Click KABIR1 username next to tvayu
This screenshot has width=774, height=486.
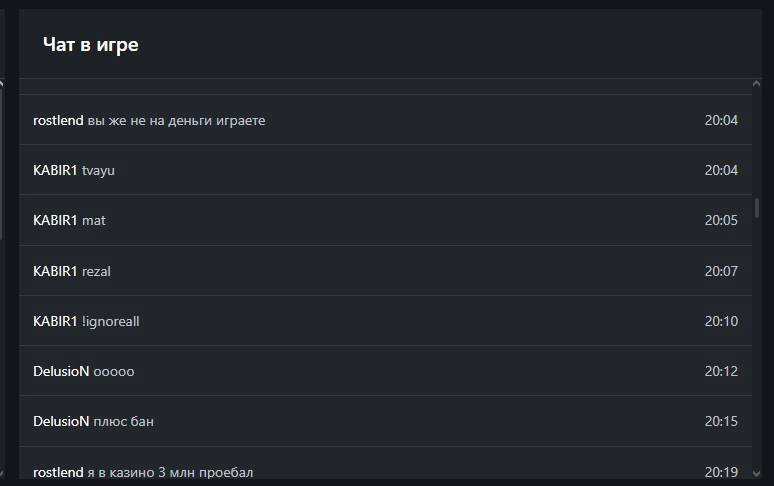(x=55, y=170)
